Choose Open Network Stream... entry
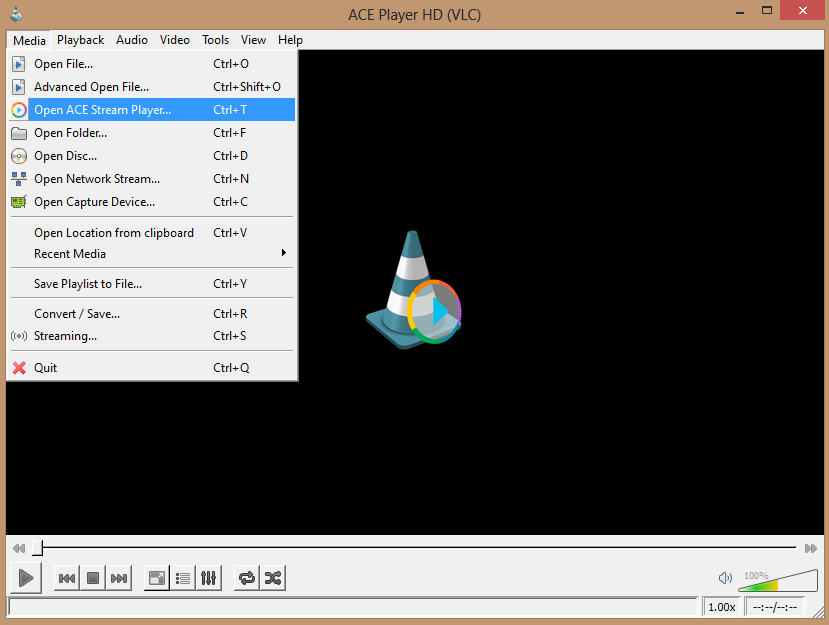The image size is (829, 625). tap(152, 179)
